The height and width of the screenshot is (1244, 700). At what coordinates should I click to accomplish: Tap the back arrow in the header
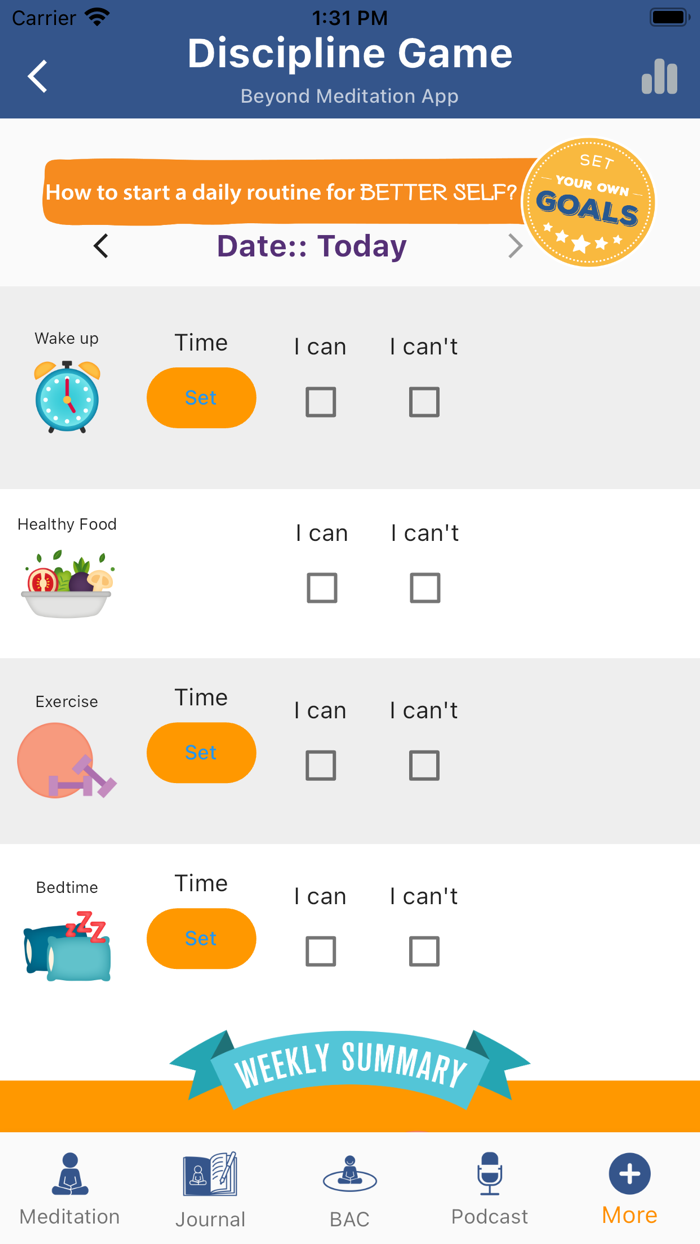[37, 77]
